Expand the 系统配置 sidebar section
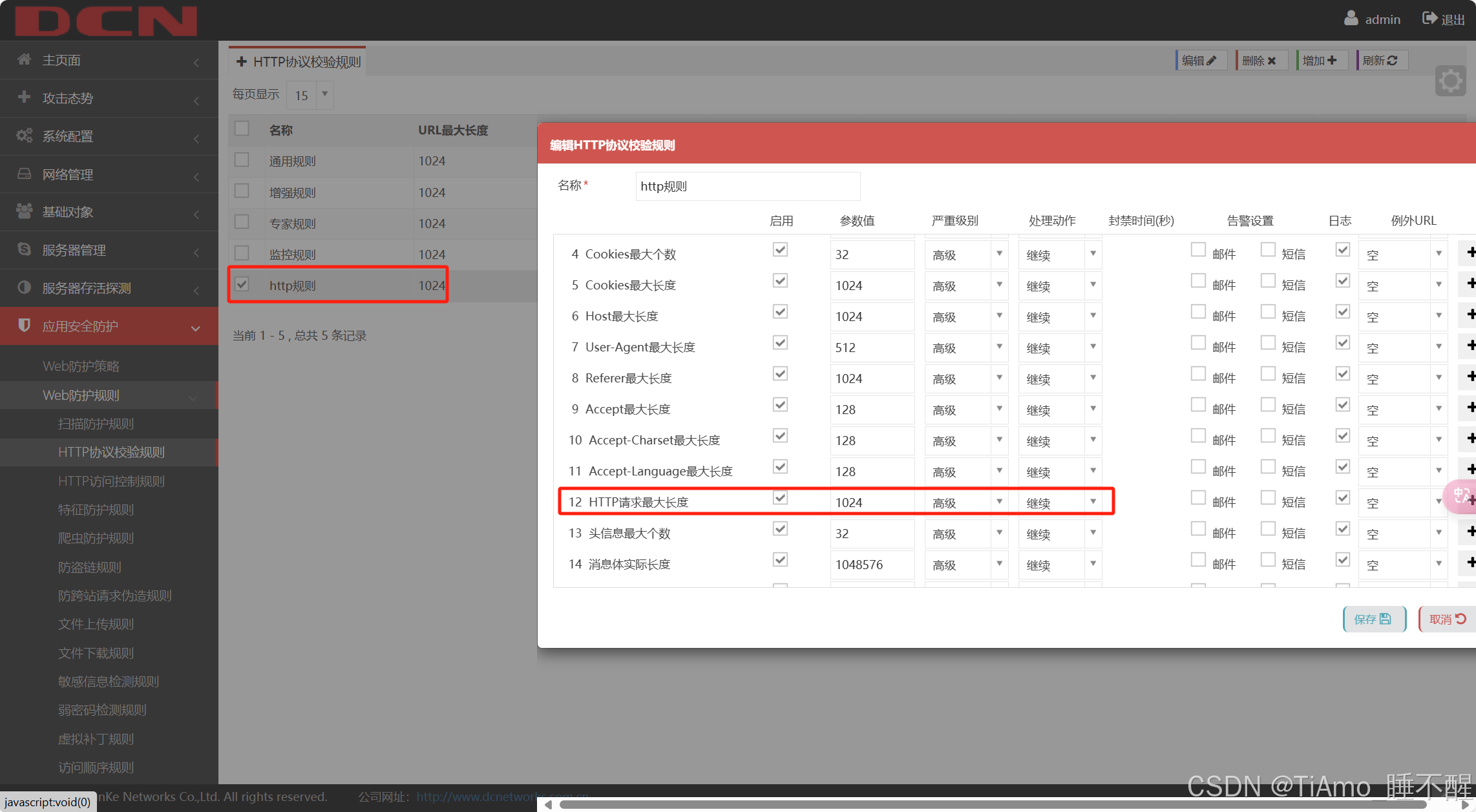 109,136
